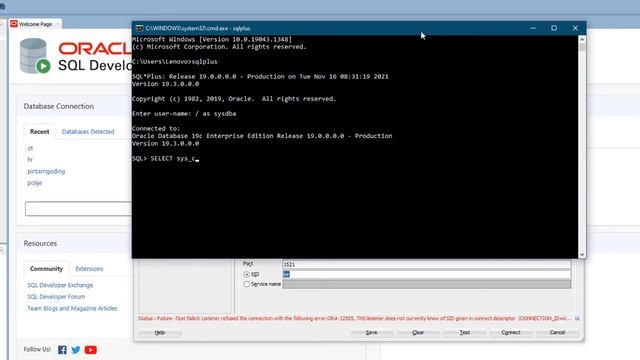Open the Community tab in Resources
The image size is (640, 360).
pos(46,269)
